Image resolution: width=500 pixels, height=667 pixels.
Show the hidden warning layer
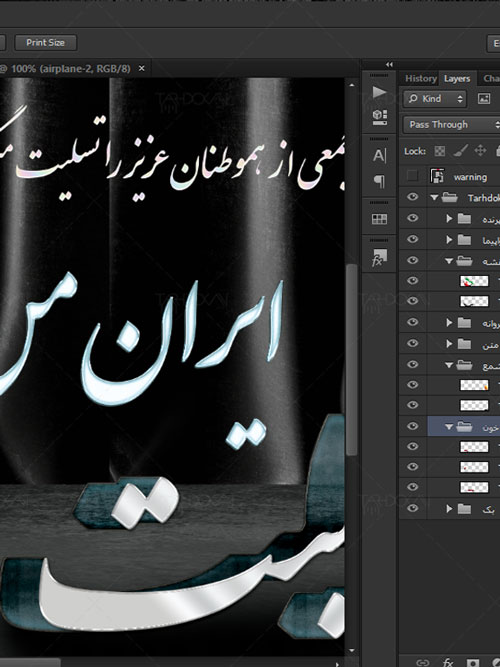(x=412, y=176)
